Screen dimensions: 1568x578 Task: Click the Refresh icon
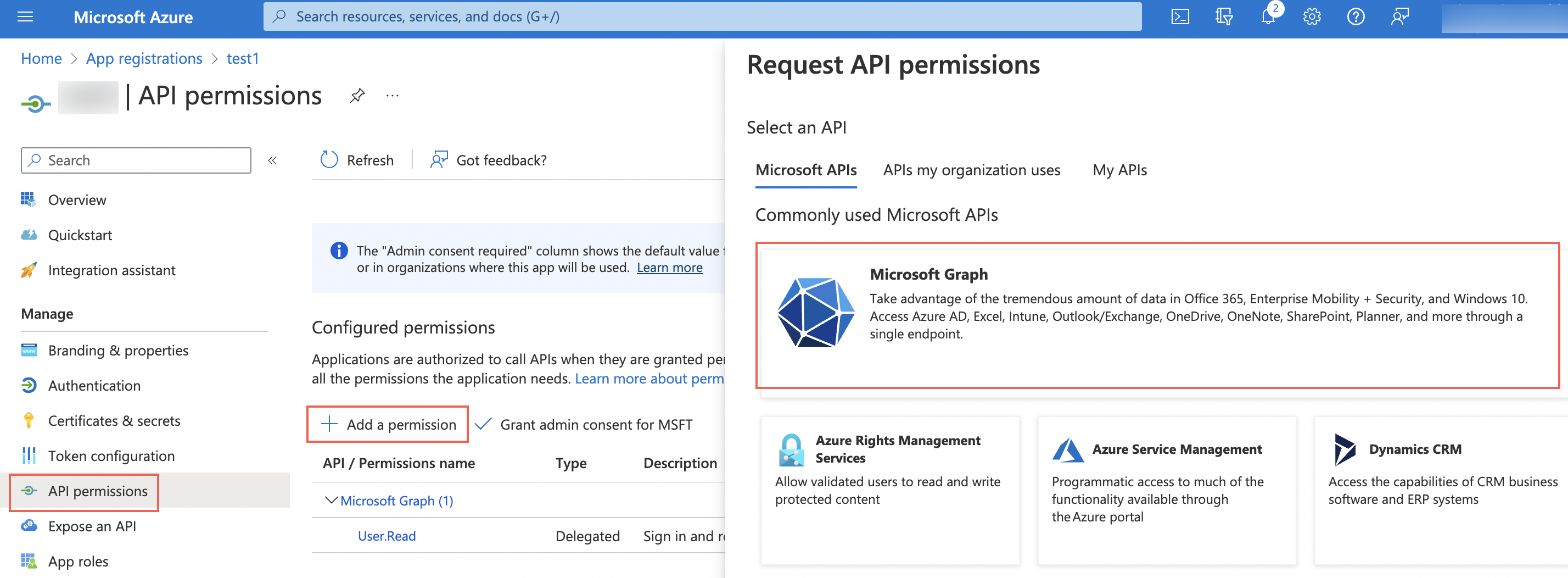point(329,159)
